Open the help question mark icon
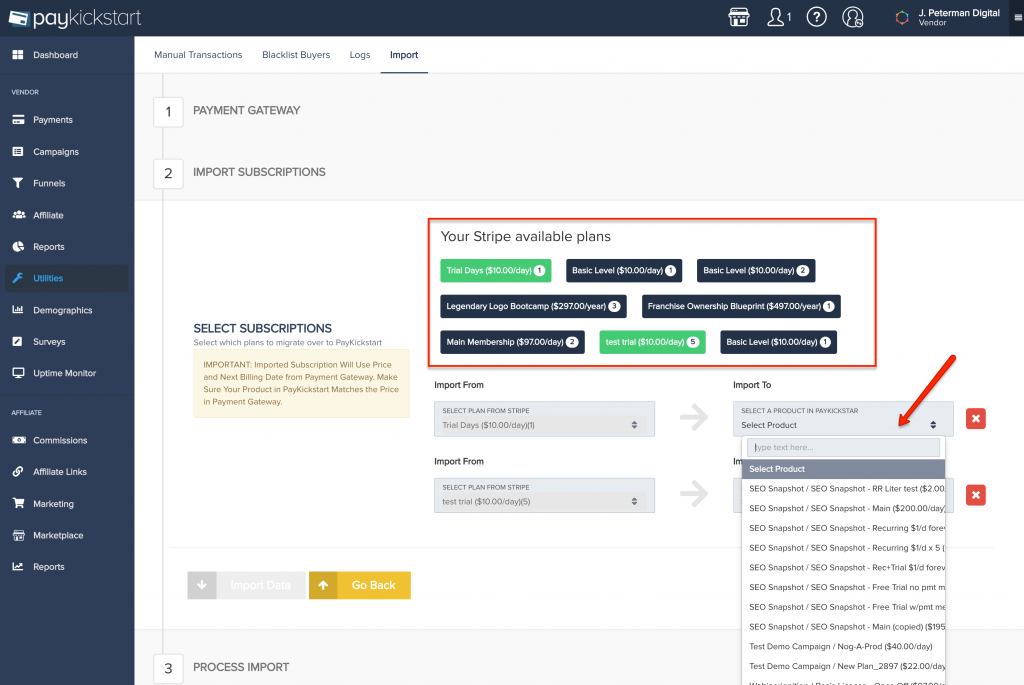This screenshot has width=1024, height=685. pyautogui.click(x=816, y=17)
